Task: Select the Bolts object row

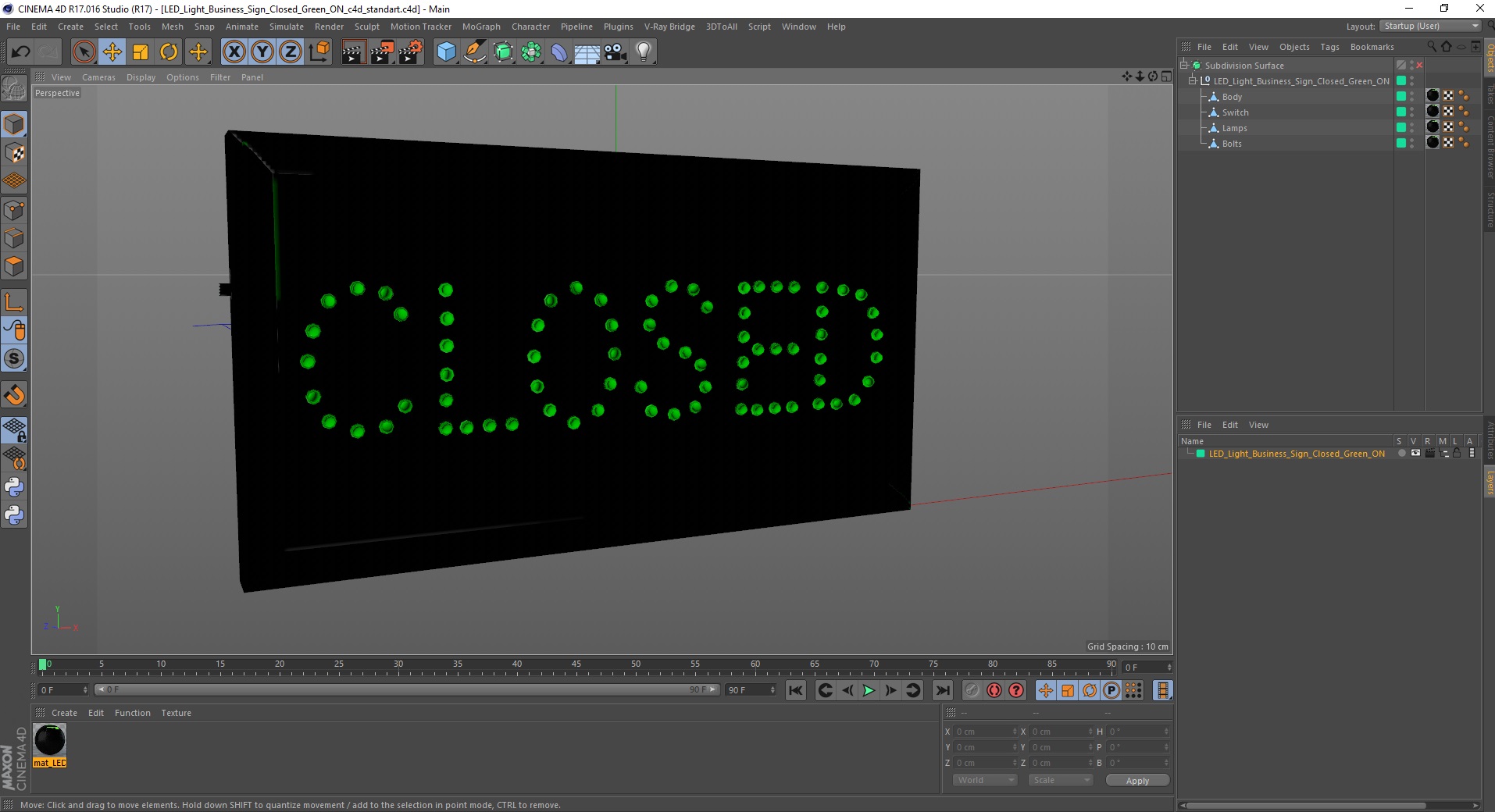Action: click(1232, 144)
